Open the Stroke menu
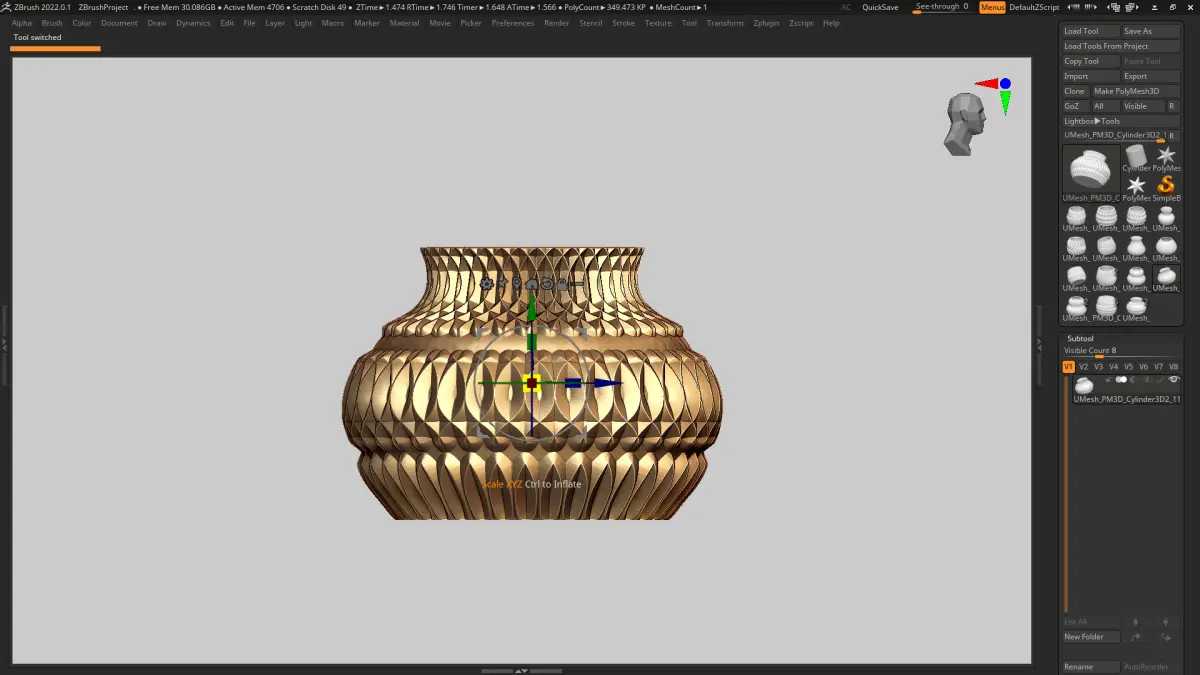The image size is (1200, 675). (623, 23)
